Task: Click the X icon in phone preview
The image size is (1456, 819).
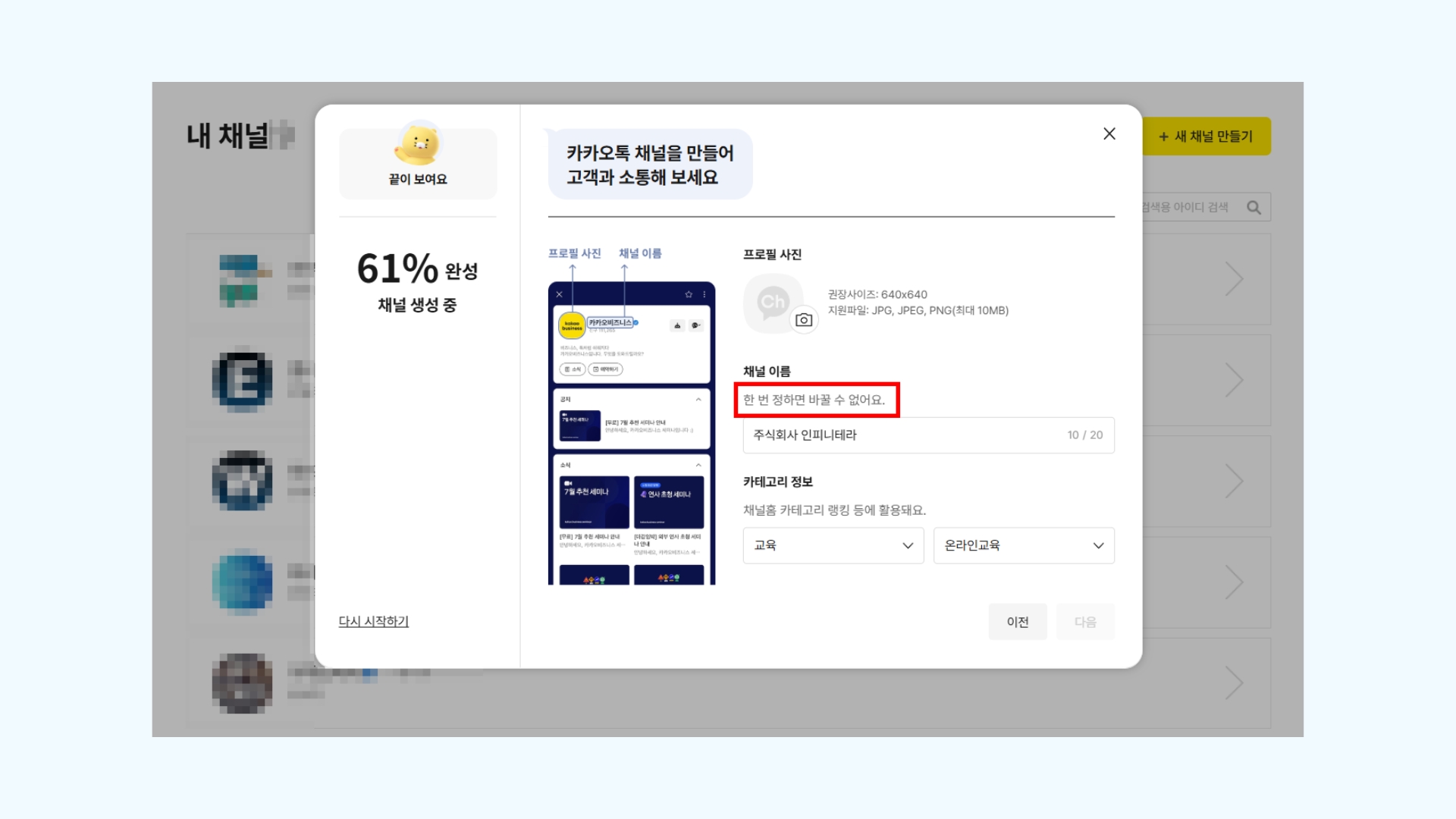Action: (560, 294)
